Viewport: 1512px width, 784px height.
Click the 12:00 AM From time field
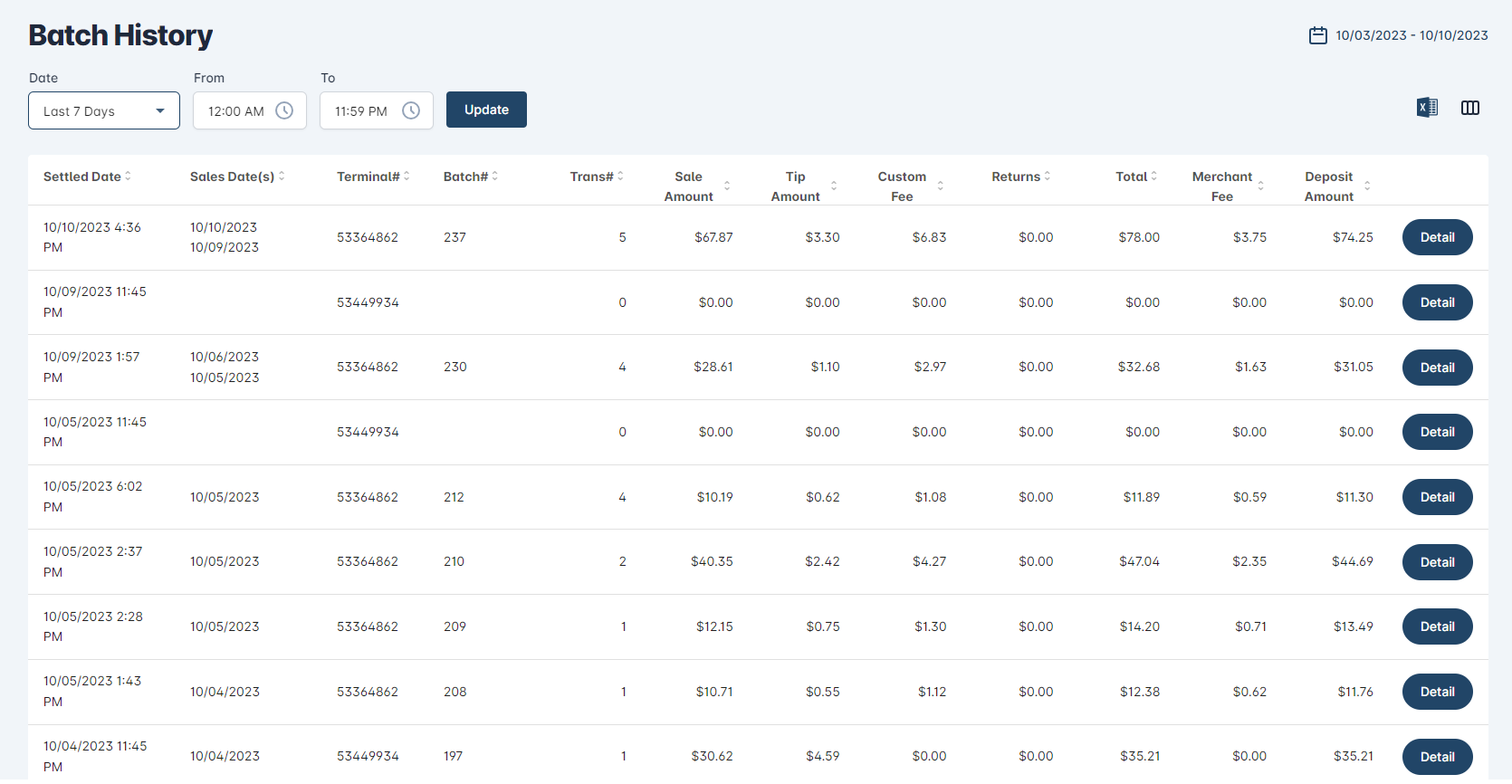(236, 111)
